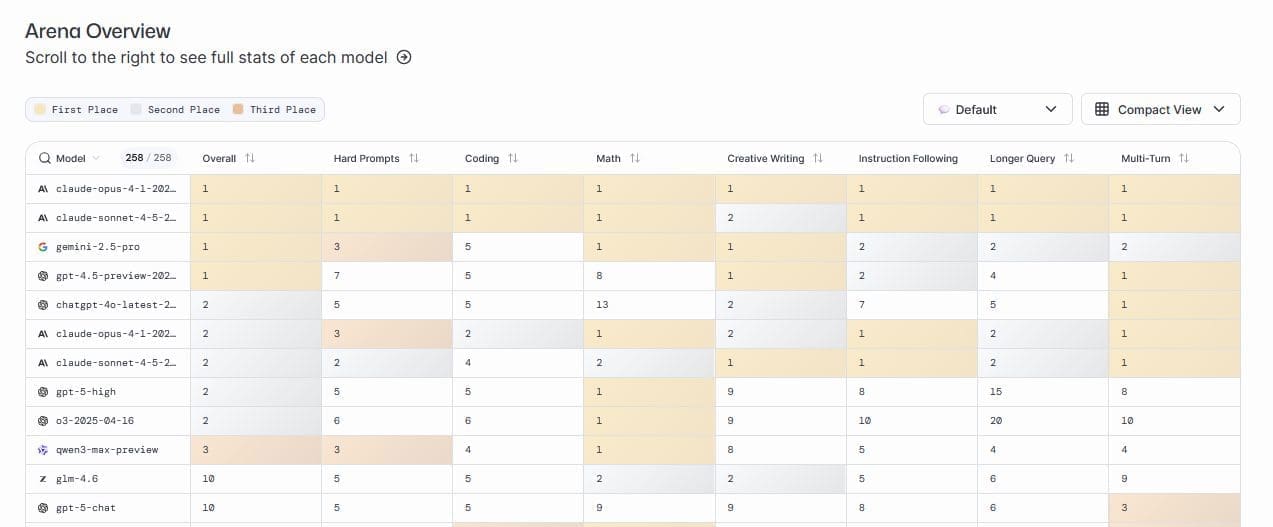
Task: Click Hard Prompts value 6 for o3-2025-04-16
Action: coord(337,420)
